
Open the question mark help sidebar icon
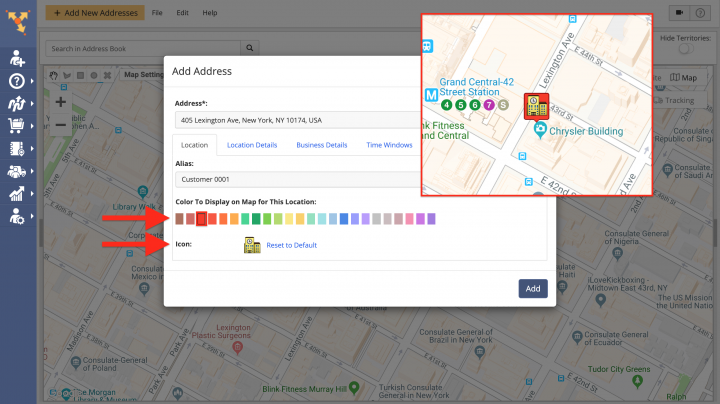click(x=17, y=81)
